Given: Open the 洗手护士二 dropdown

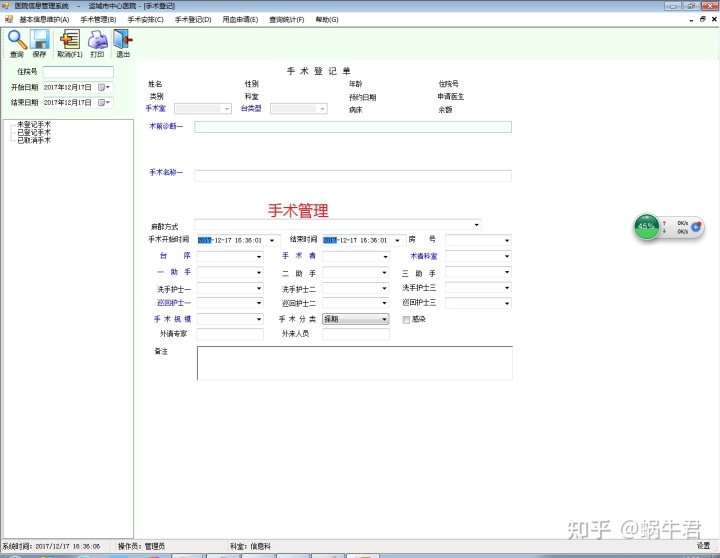Looking at the screenshot, I should (x=385, y=288).
